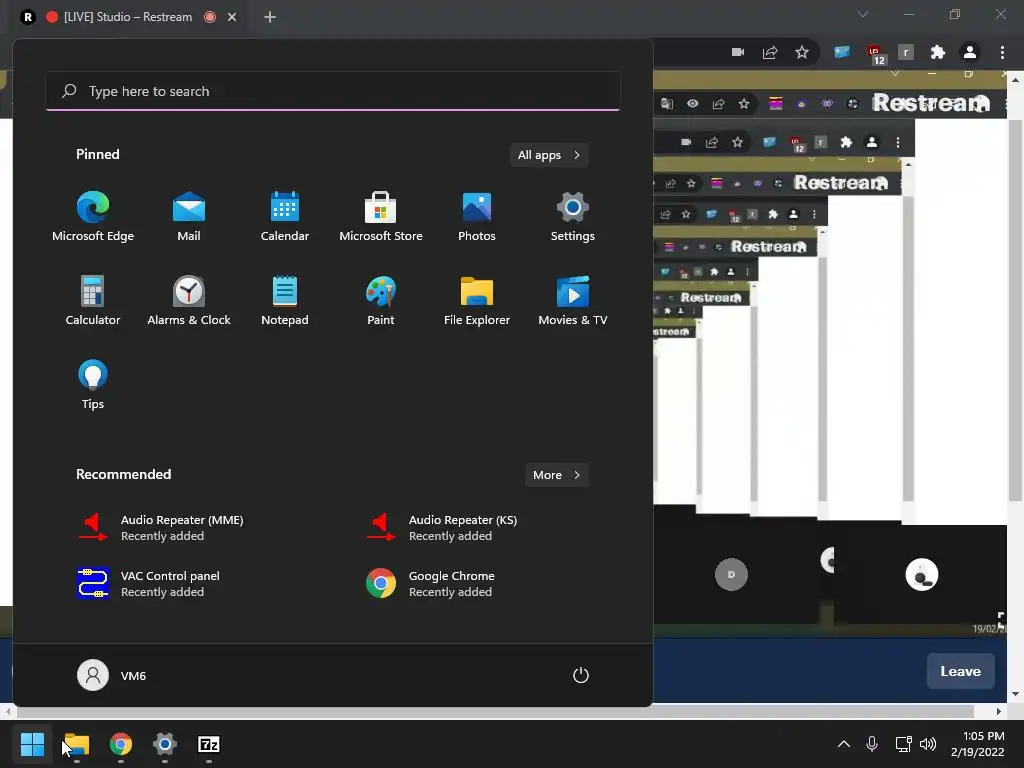The width and height of the screenshot is (1024, 768).
Task: Click the extension icon with badge 12
Action: tap(875, 54)
